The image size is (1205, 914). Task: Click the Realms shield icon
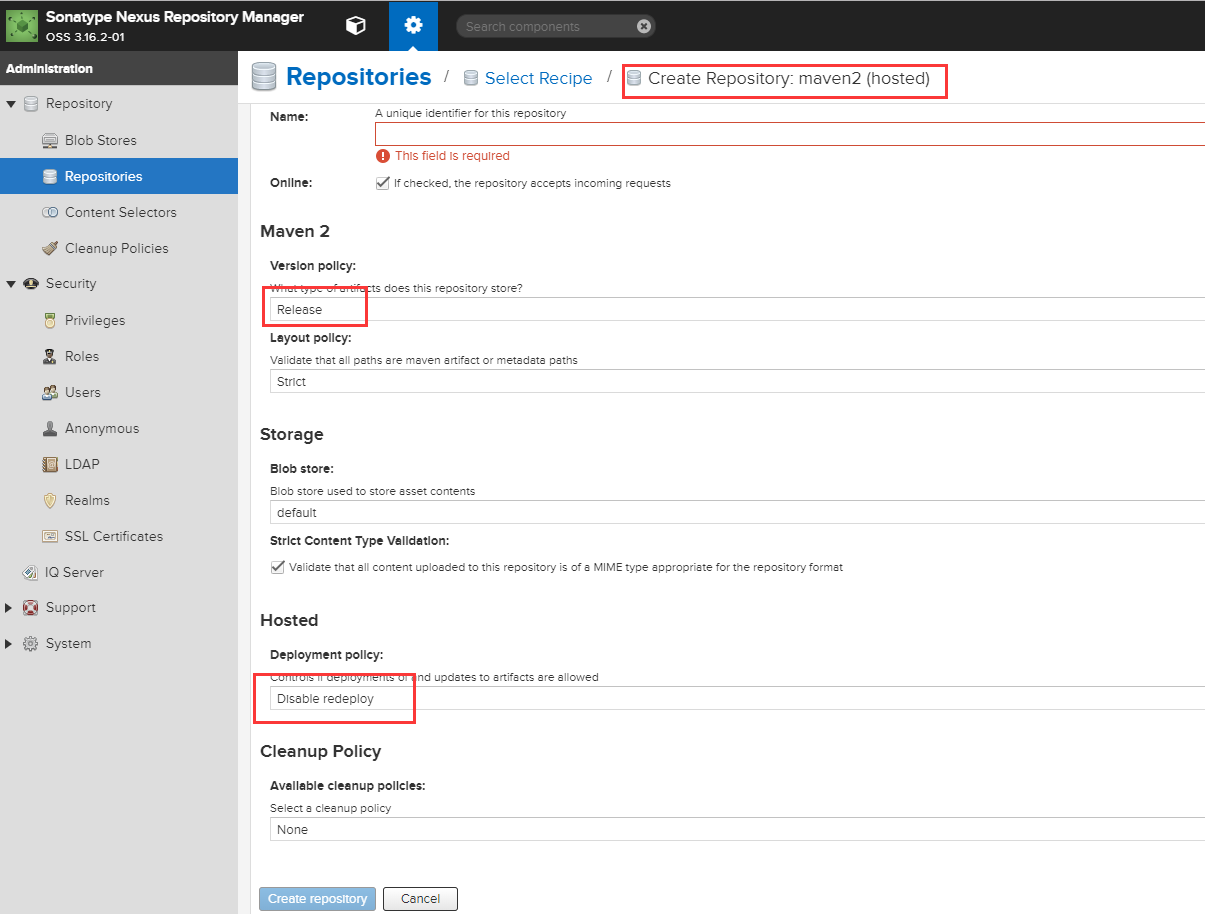50,500
